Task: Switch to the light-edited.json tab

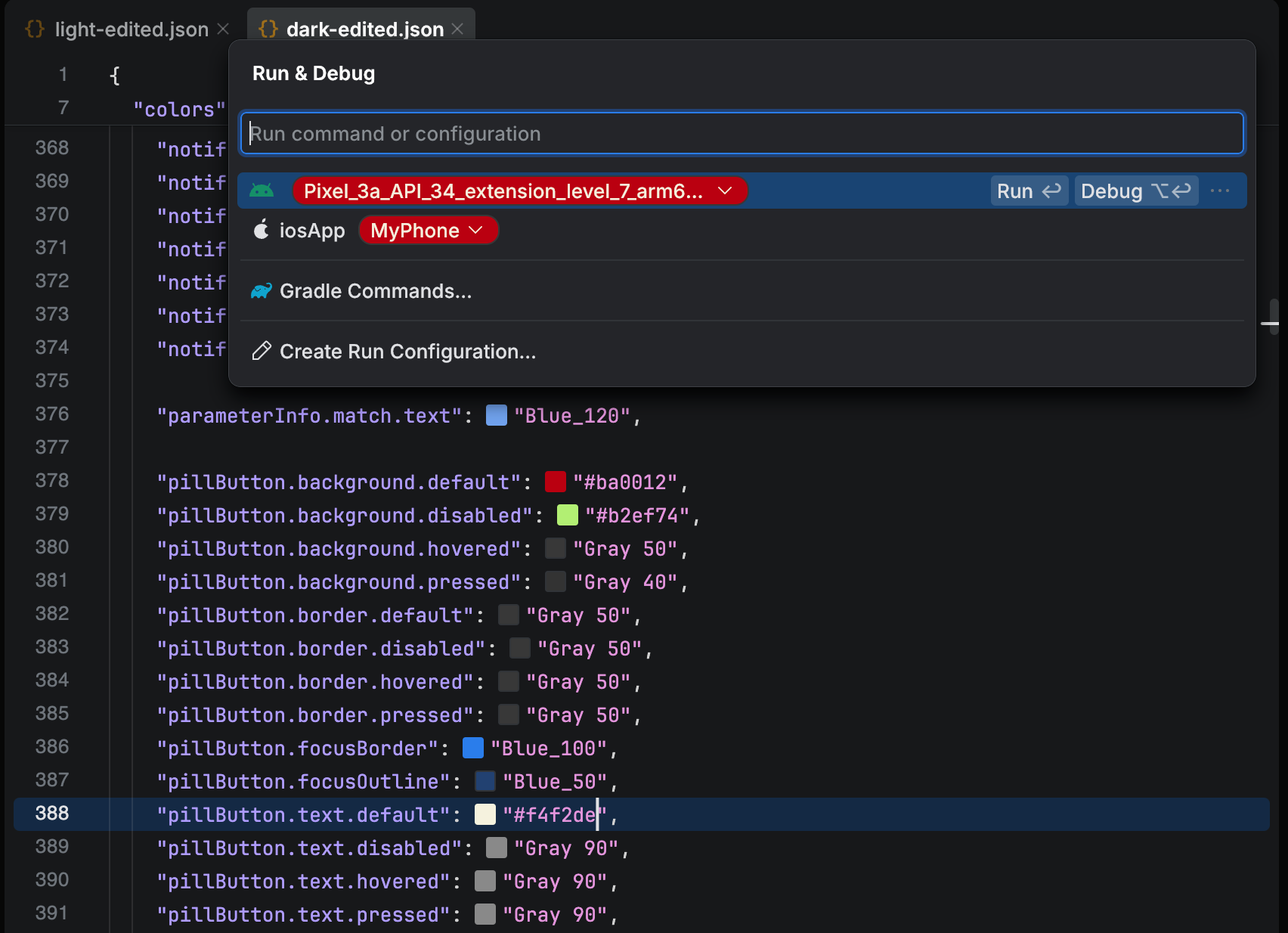Action: pos(131,29)
